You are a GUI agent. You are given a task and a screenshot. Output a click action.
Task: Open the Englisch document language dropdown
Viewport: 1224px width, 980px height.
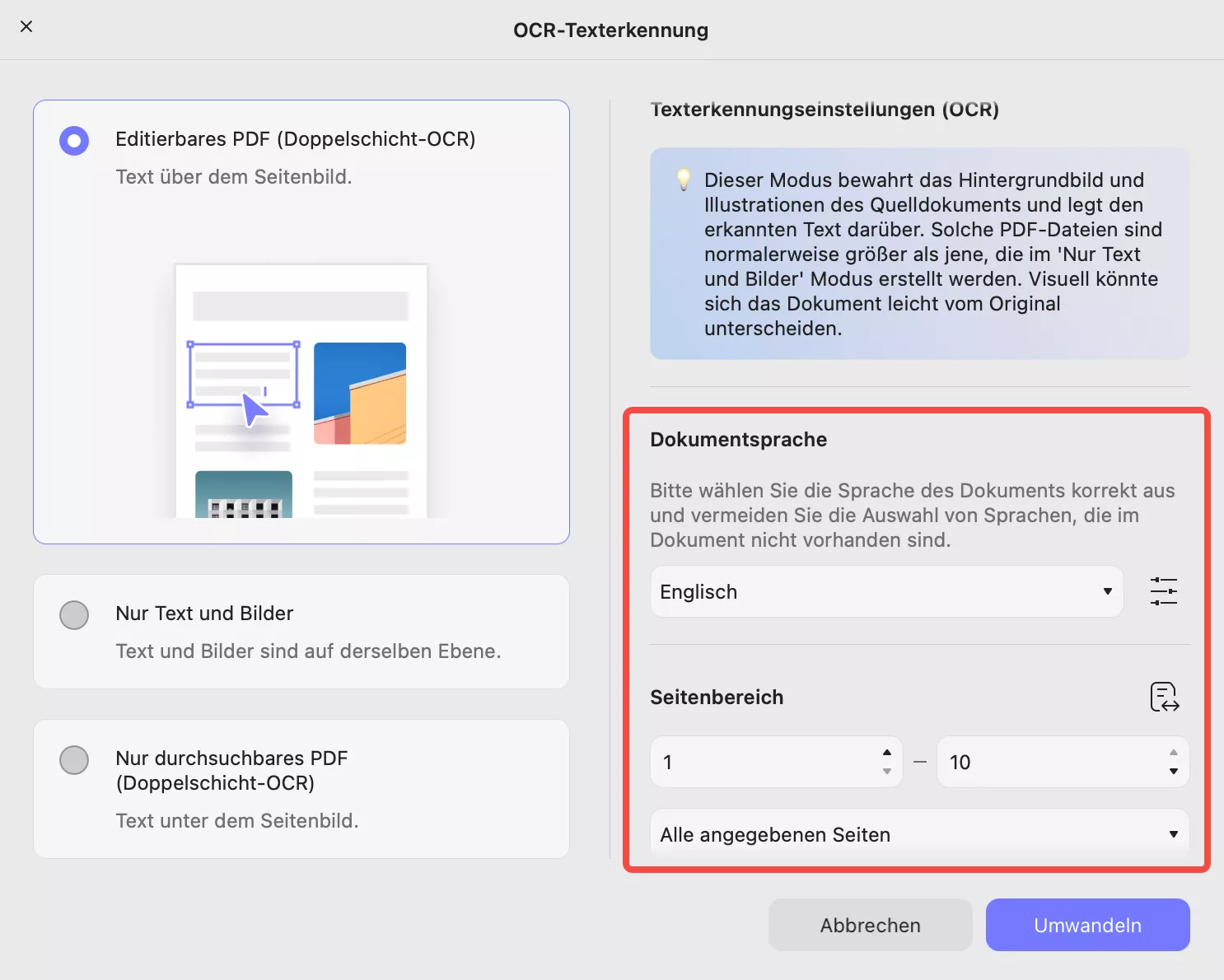(x=886, y=591)
